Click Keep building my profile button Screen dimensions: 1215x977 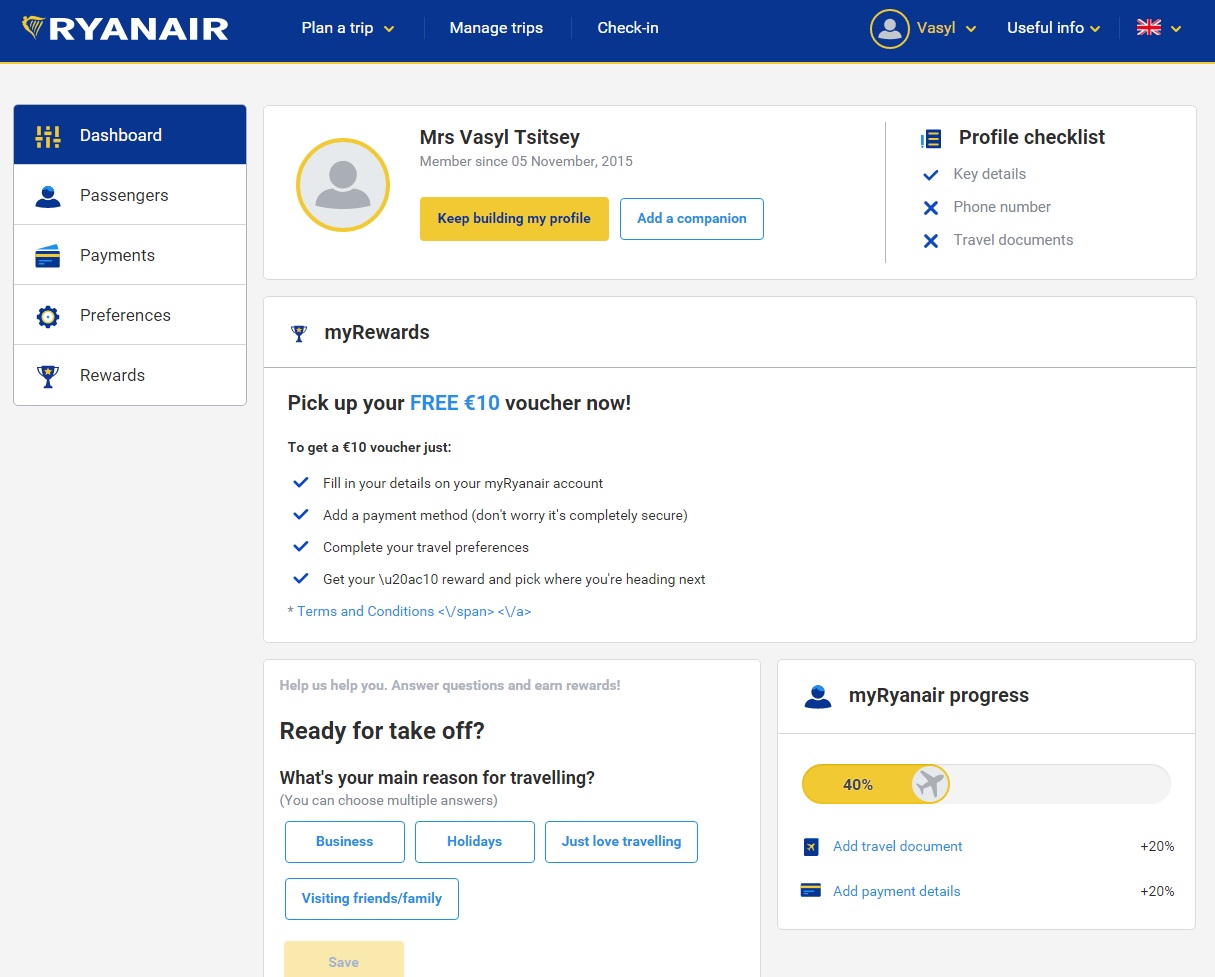coord(514,219)
